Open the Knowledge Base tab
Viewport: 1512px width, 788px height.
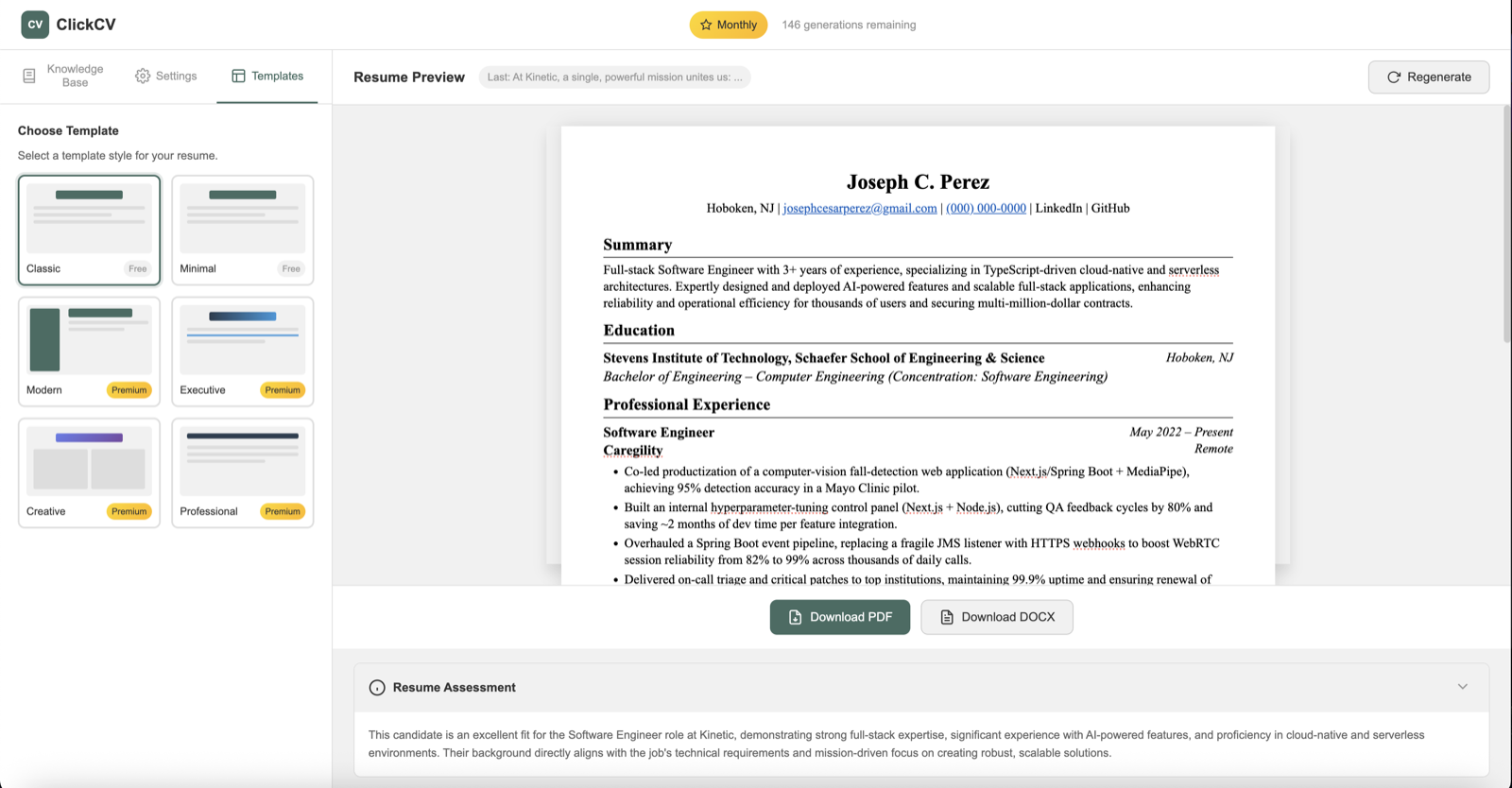63,76
